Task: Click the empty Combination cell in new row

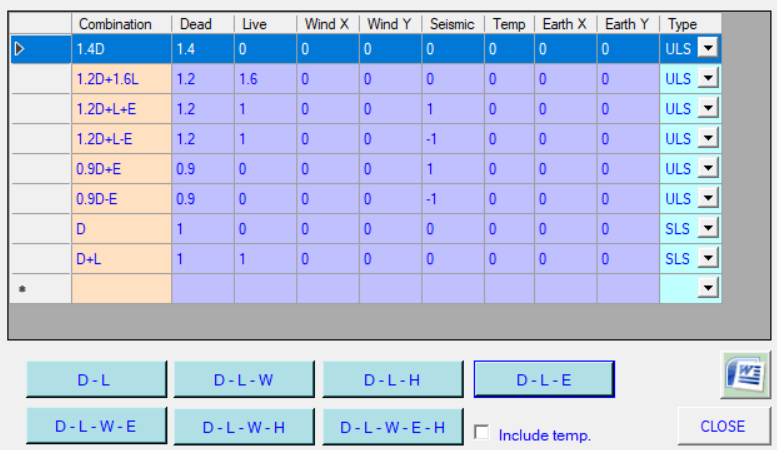Action: tap(121, 288)
